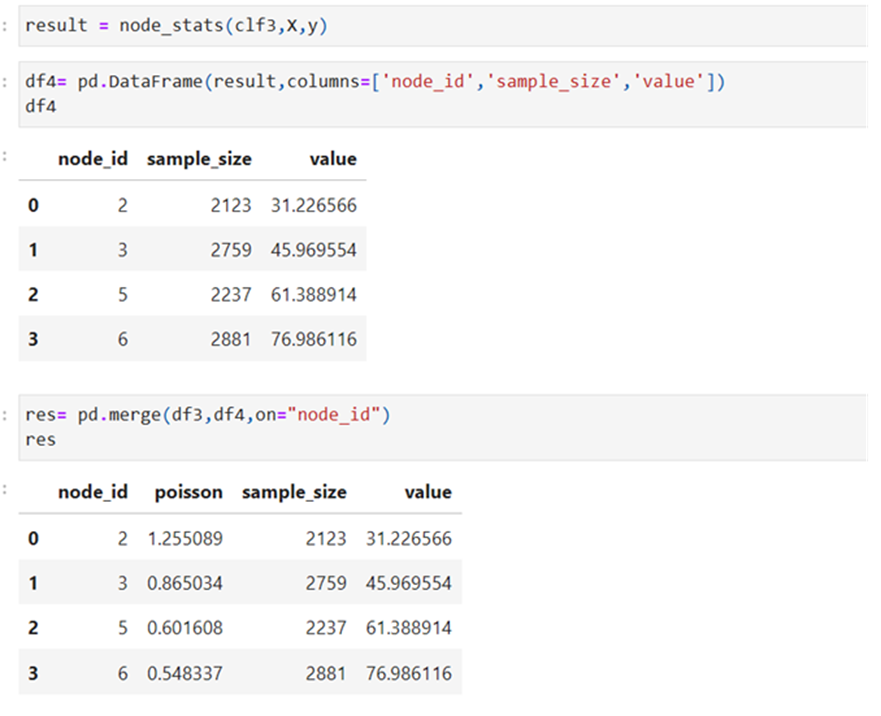Click 31.226566 in the df4 output table
881x716 pixels.
[313, 206]
